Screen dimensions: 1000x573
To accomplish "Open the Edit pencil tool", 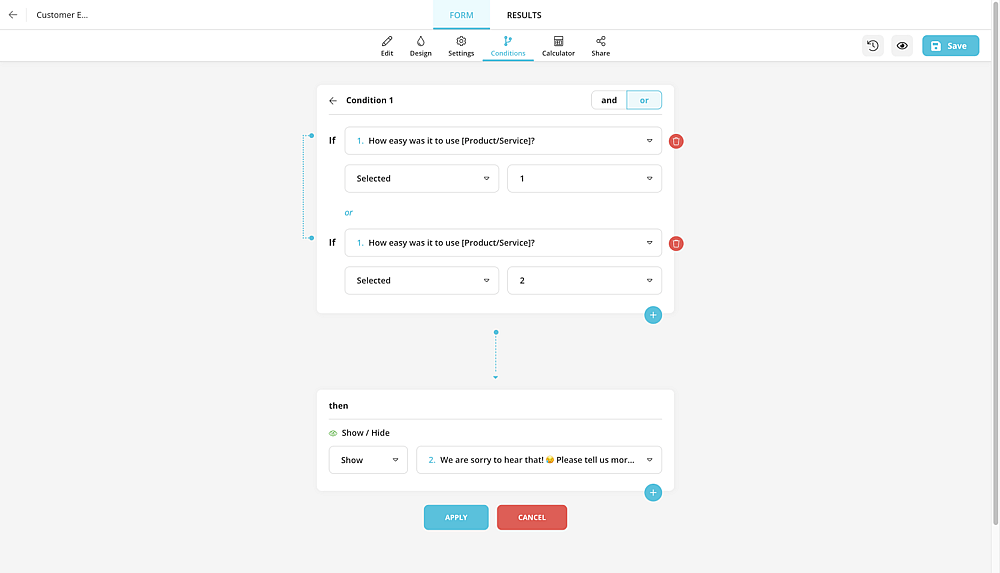I will (x=386, y=46).
